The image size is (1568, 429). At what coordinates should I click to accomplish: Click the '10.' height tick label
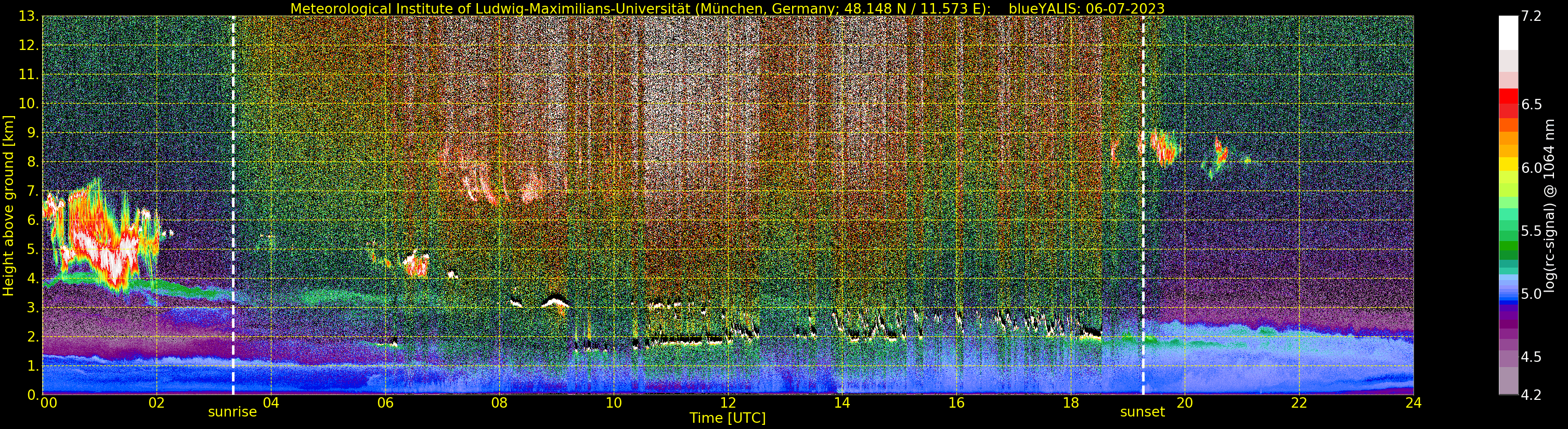point(29,104)
